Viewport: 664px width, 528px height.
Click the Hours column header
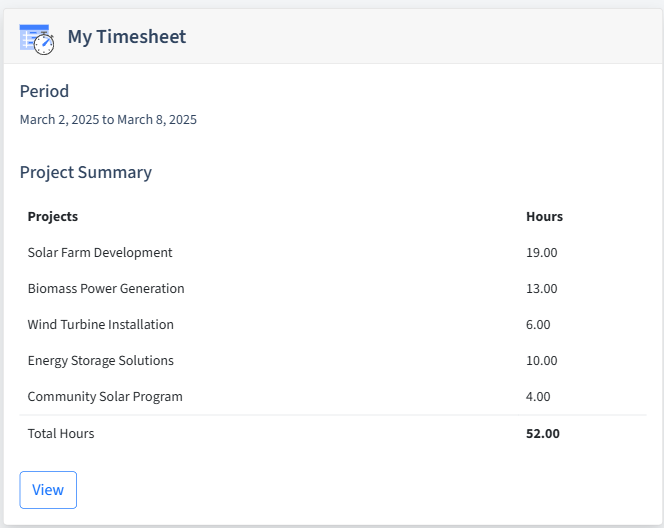pyautogui.click(x=544, y=216)
